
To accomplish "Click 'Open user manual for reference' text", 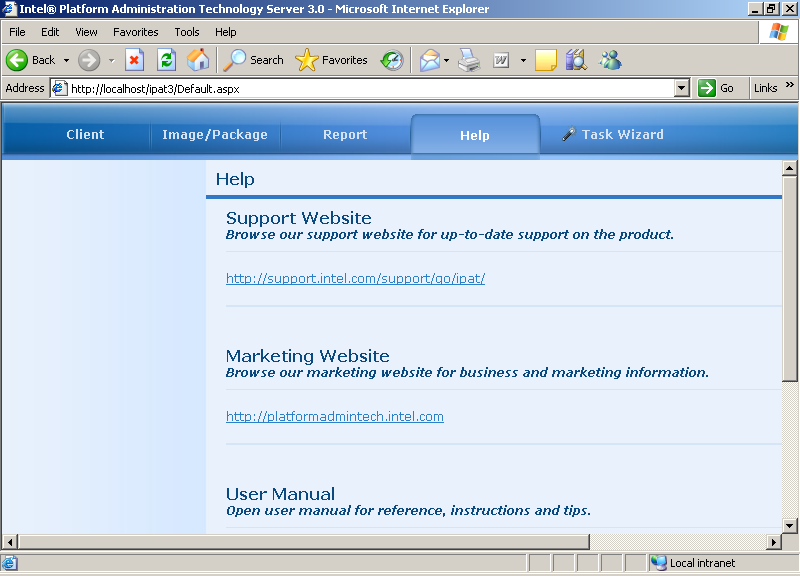I will (x=408, y=511).
